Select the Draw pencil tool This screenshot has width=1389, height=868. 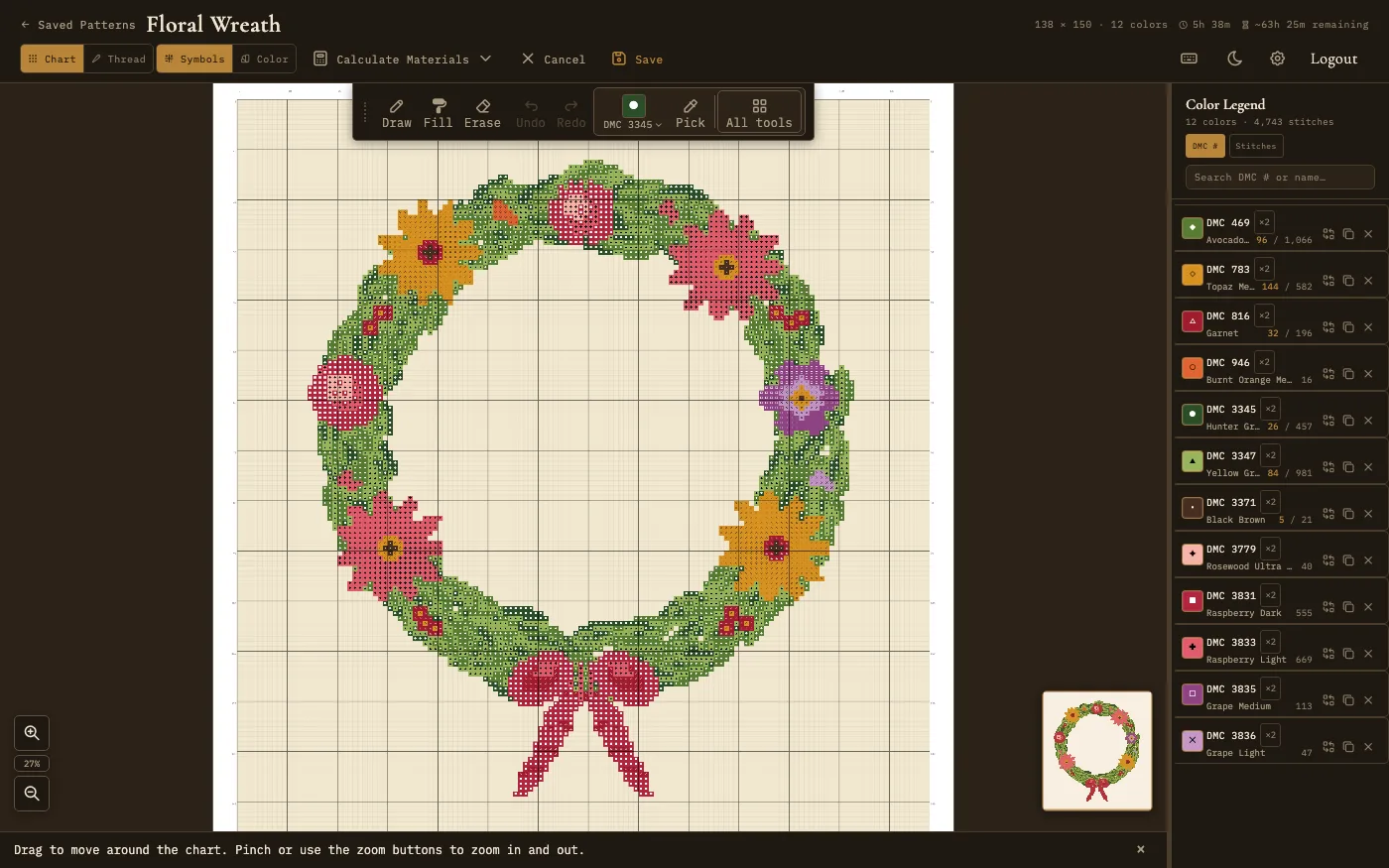click(x=396, y=113)
